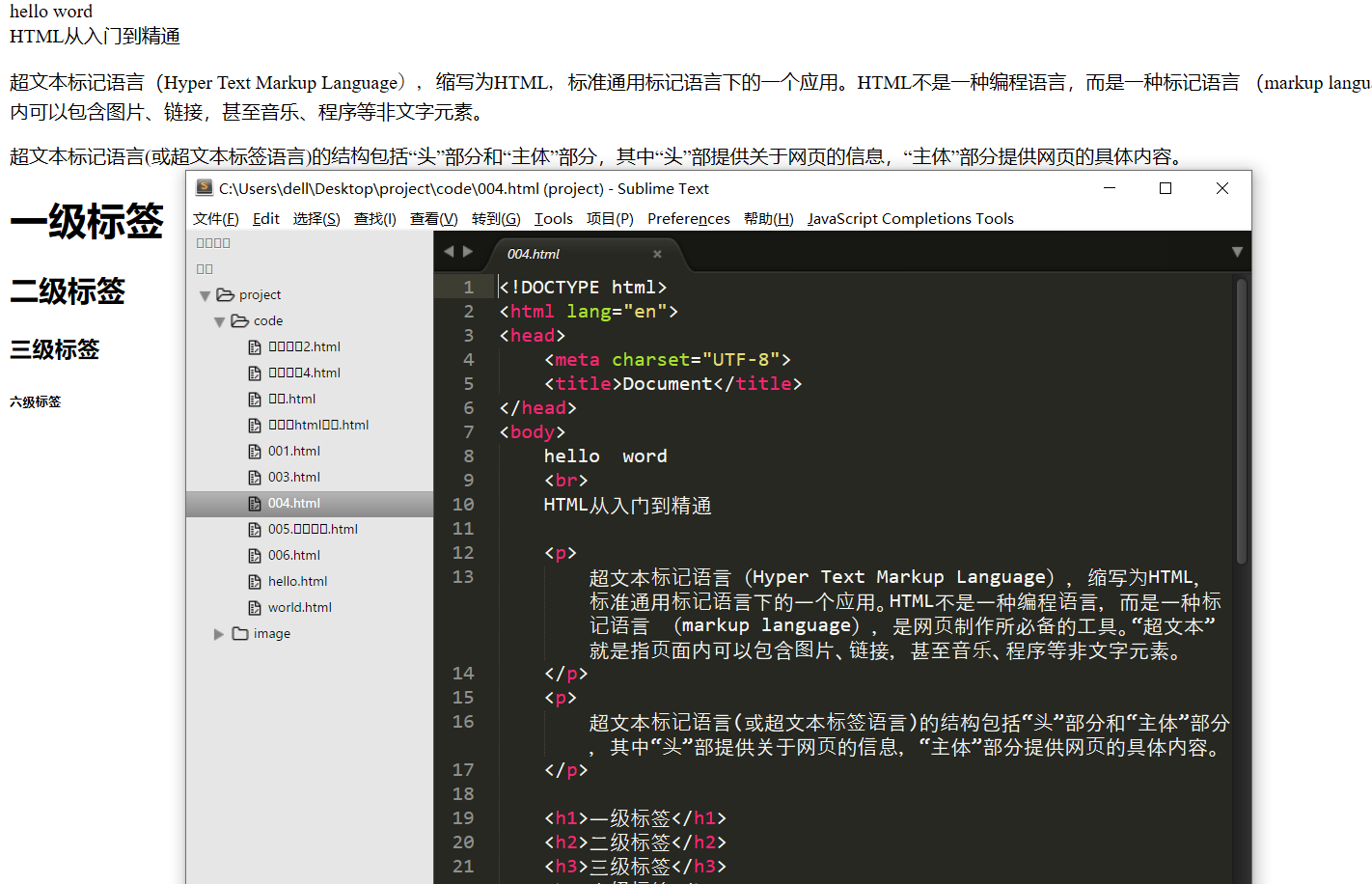Open the tab list dropdown arrow
The height and width of the screenshot is (884, 1372).
pos(1237,252)
